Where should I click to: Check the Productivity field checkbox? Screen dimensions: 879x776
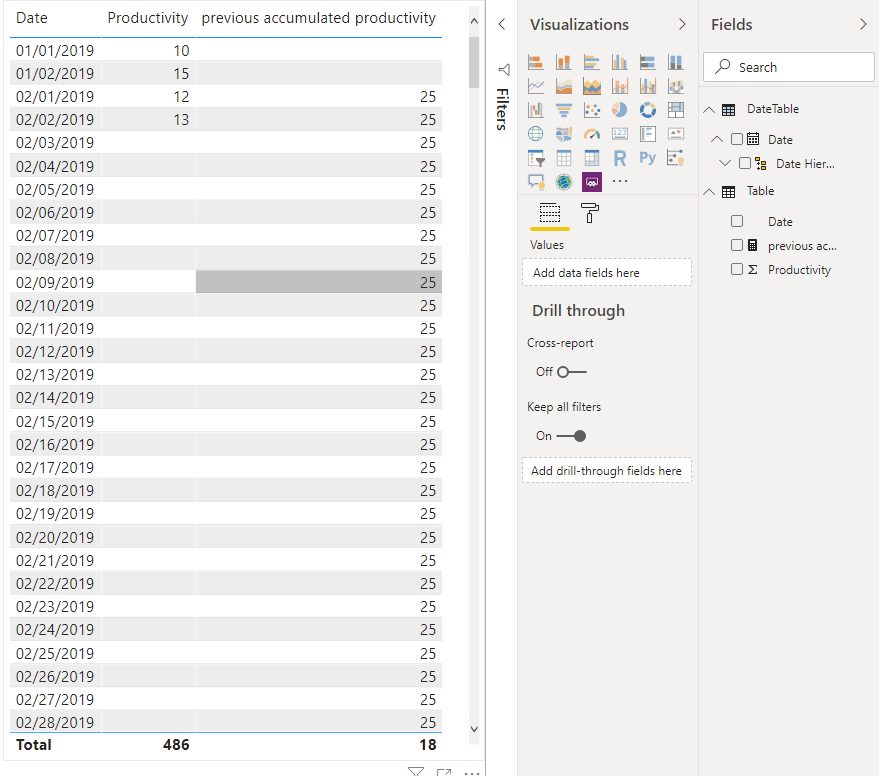point(737,269)
